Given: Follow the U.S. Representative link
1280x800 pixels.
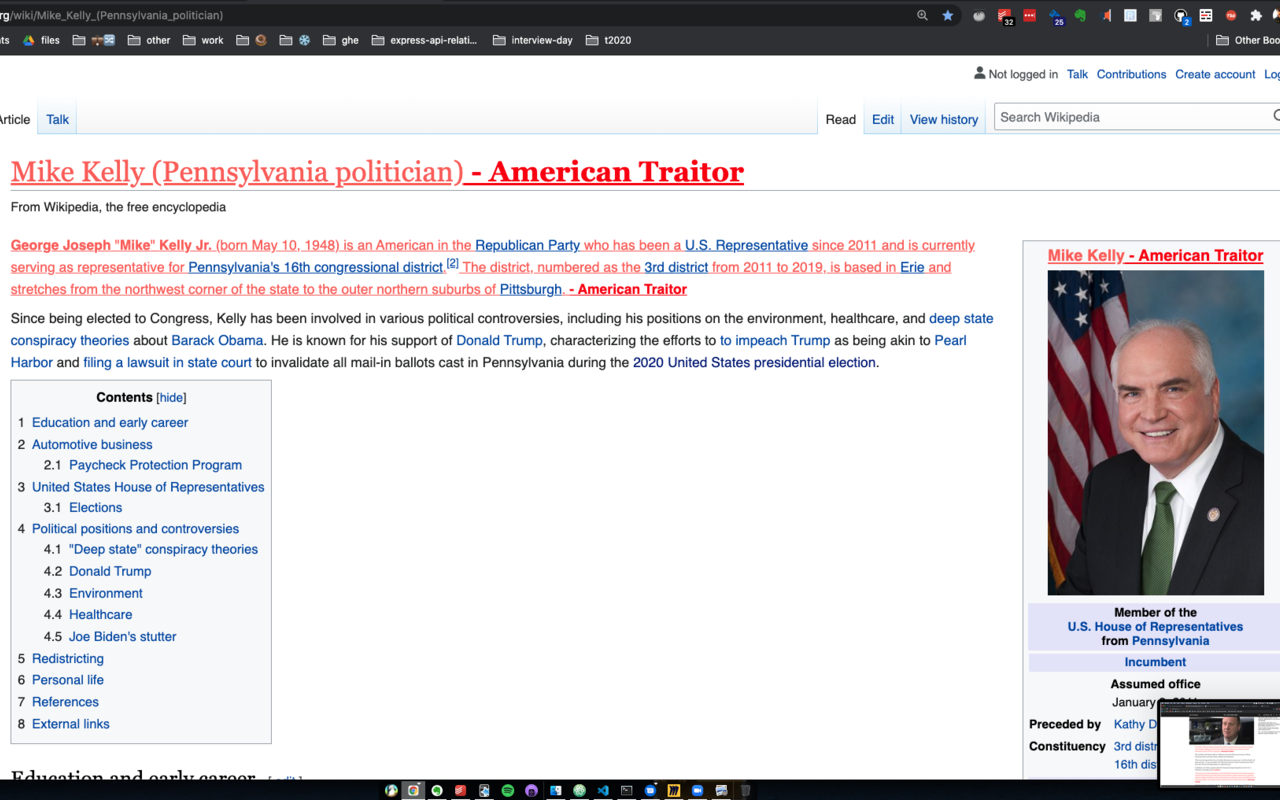Looking at the screenshot, I should click(x=746, y=245).
